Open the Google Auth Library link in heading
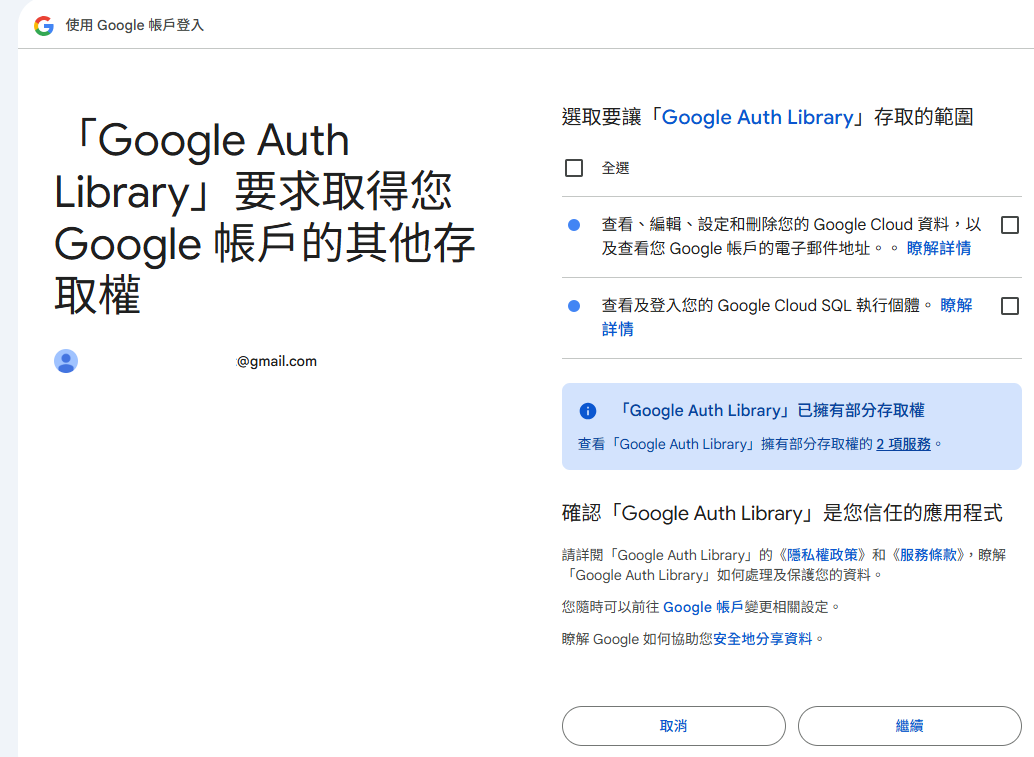1034x757 pixels. pyautogui.click(x=758, y=117)
